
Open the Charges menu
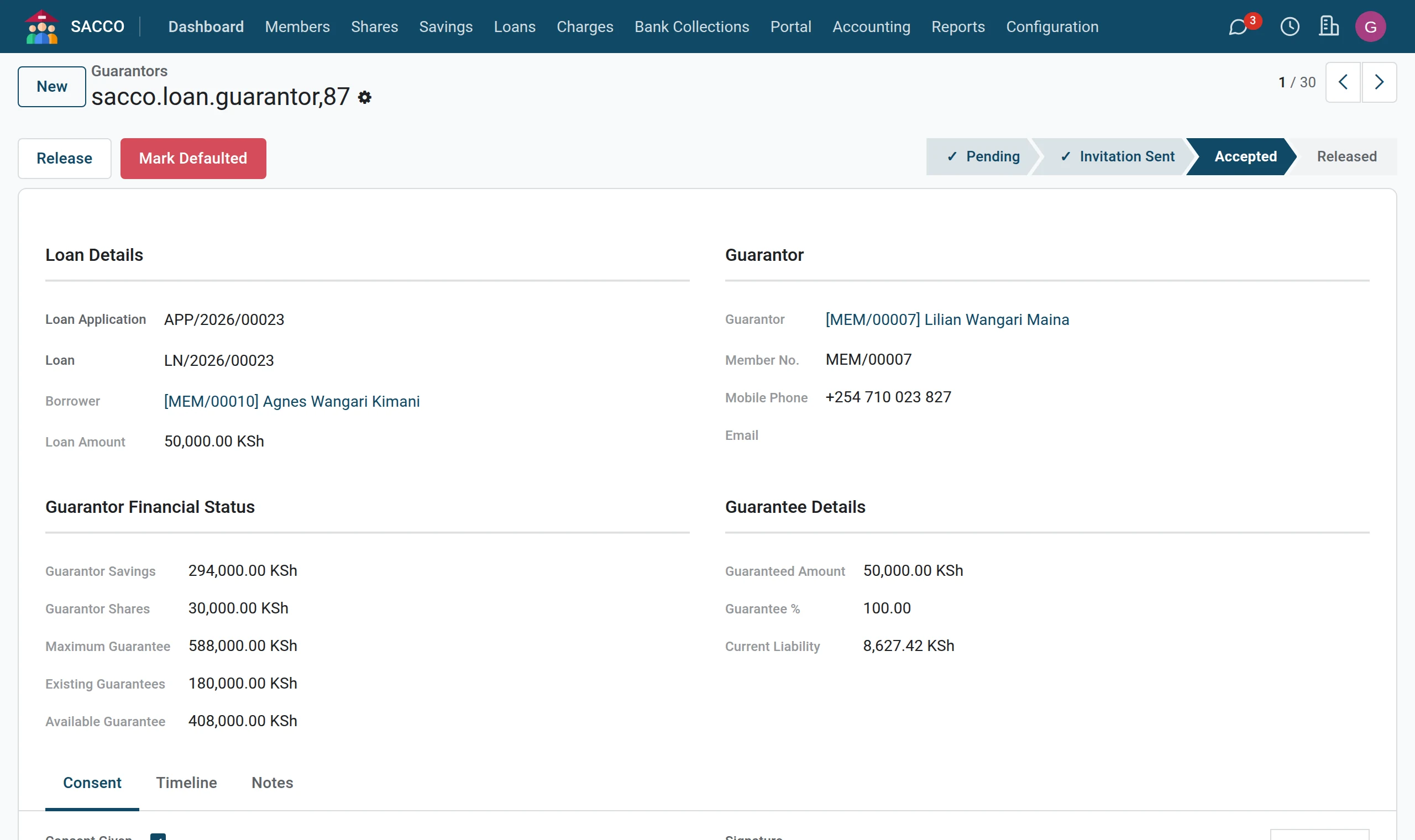585,27
